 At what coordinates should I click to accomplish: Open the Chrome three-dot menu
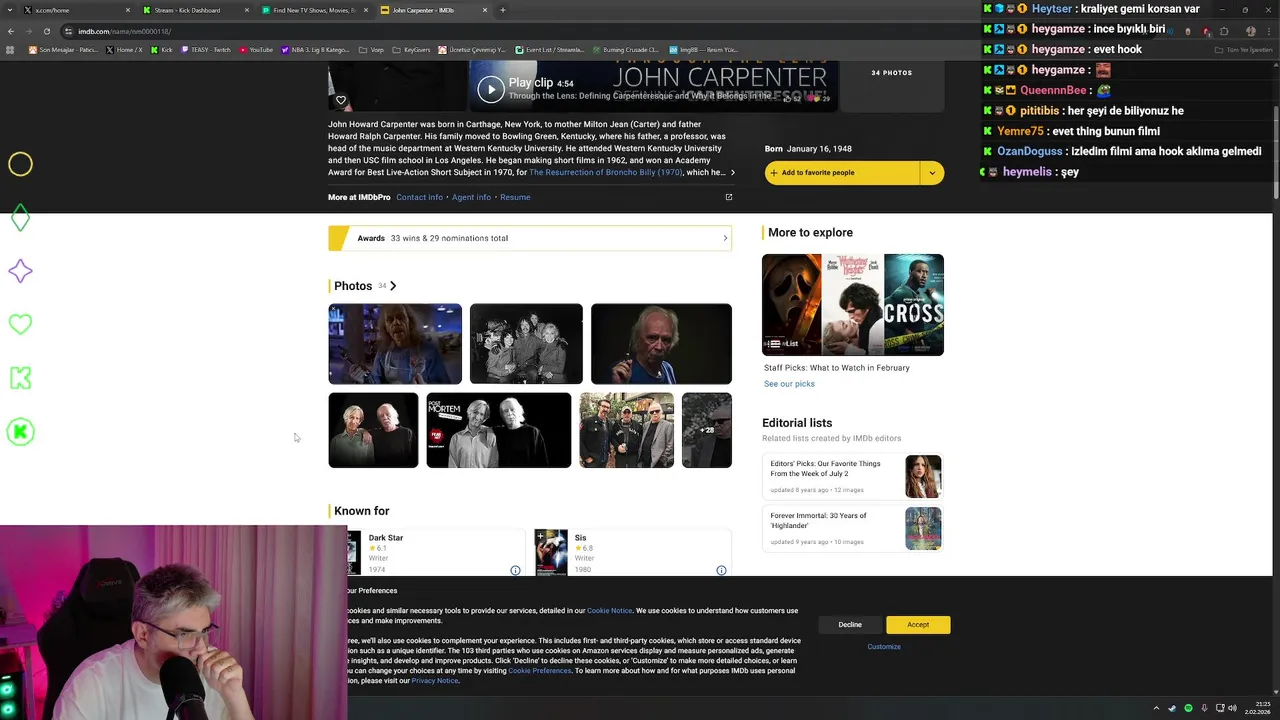(1268, 31)
